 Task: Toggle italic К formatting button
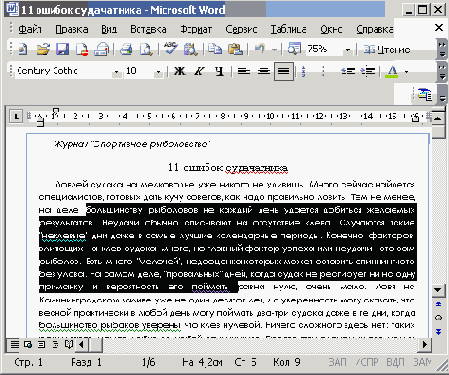[x=199, y=71]
